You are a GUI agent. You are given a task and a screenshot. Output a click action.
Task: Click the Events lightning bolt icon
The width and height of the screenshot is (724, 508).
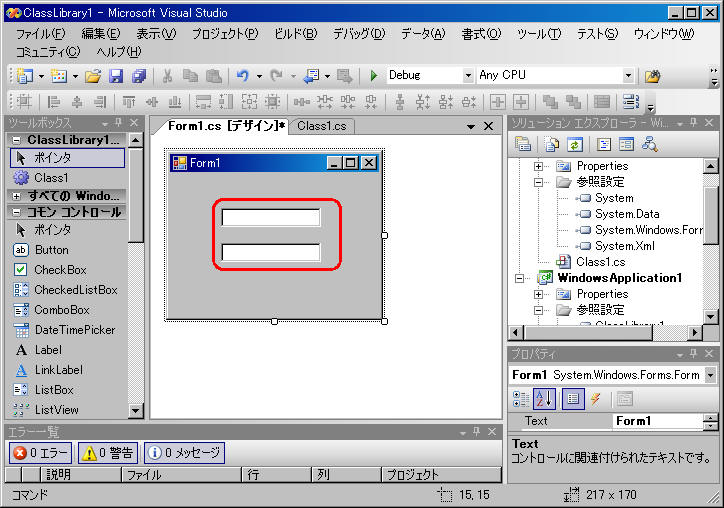tap(595, 399)
